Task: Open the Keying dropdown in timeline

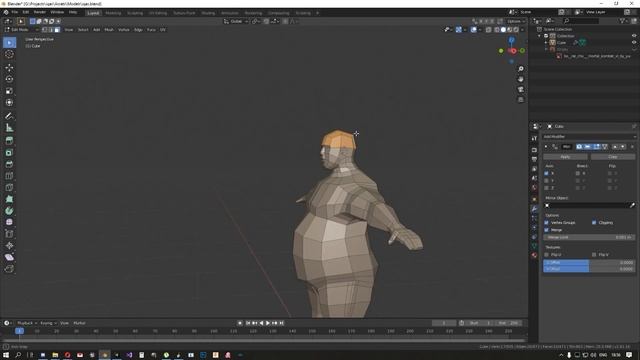Action: 48,323
